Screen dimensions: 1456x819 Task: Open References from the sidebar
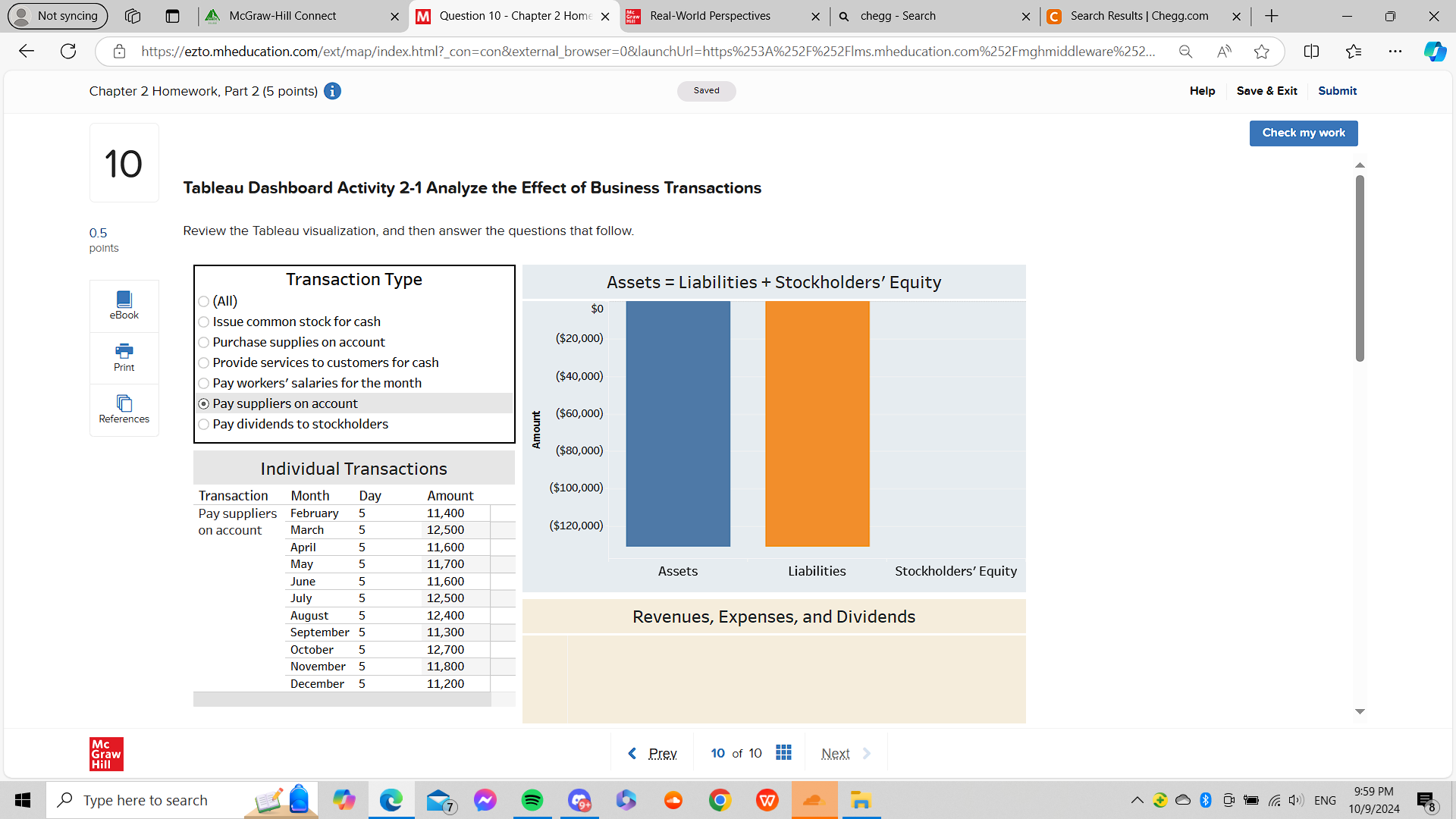tap(124, 409)
